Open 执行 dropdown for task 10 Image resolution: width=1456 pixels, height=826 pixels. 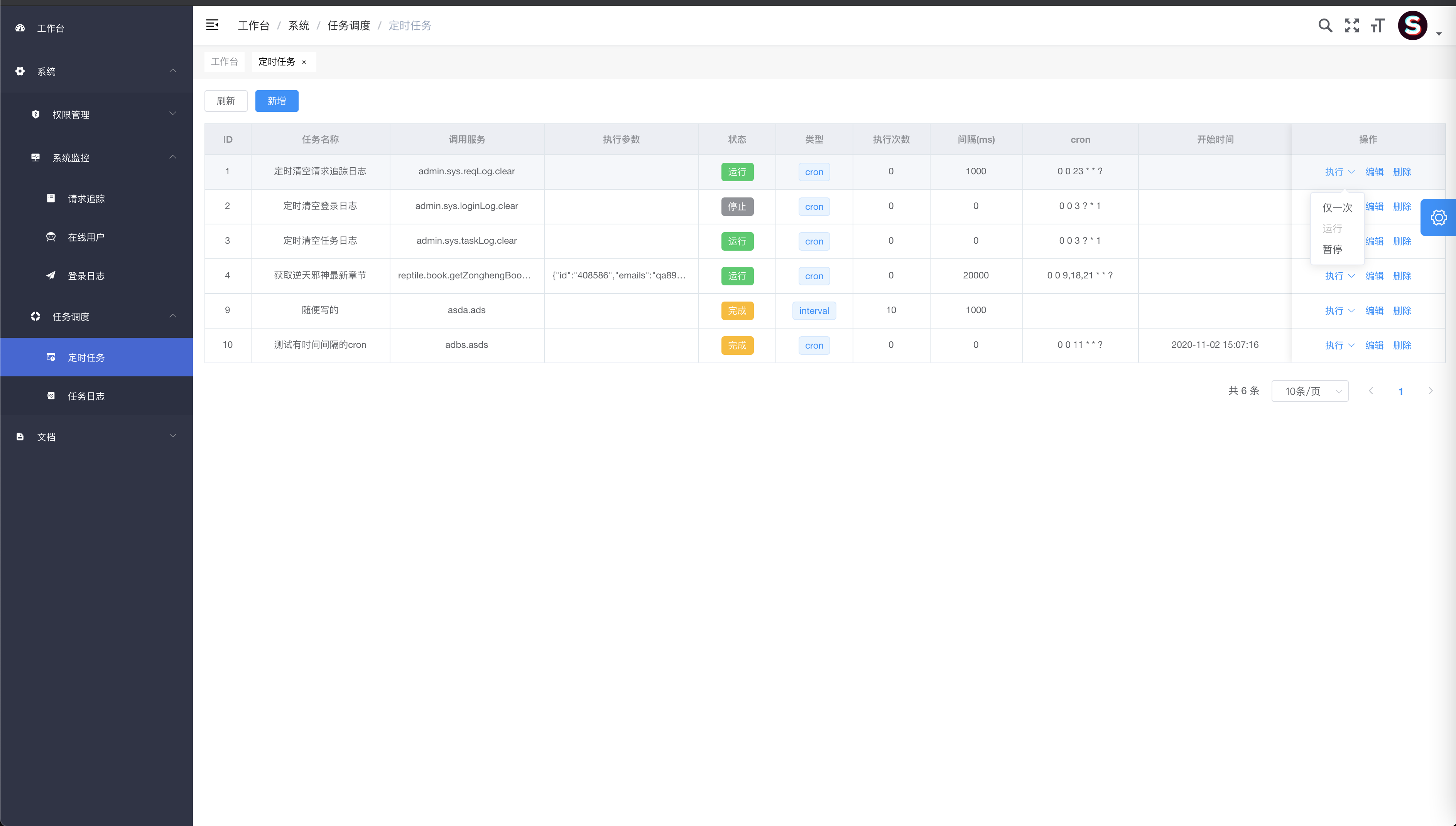tap(1339, 345)
